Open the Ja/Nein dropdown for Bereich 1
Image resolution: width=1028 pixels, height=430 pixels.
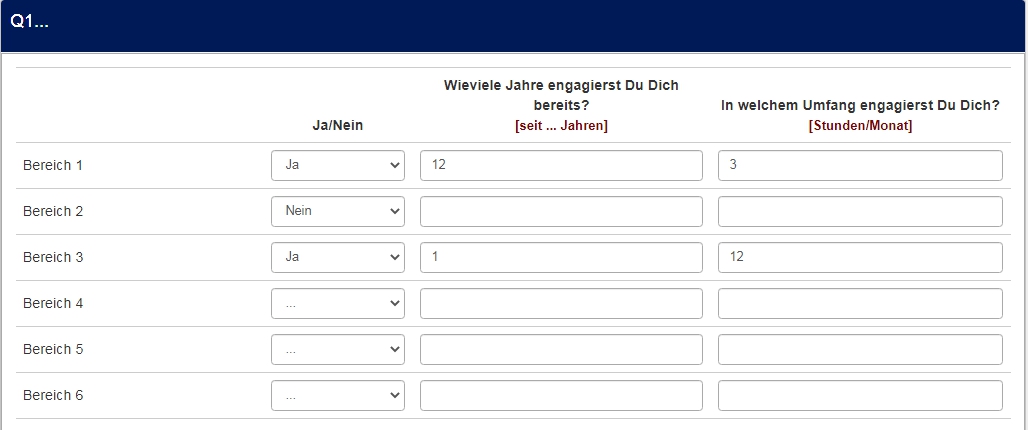338,165
